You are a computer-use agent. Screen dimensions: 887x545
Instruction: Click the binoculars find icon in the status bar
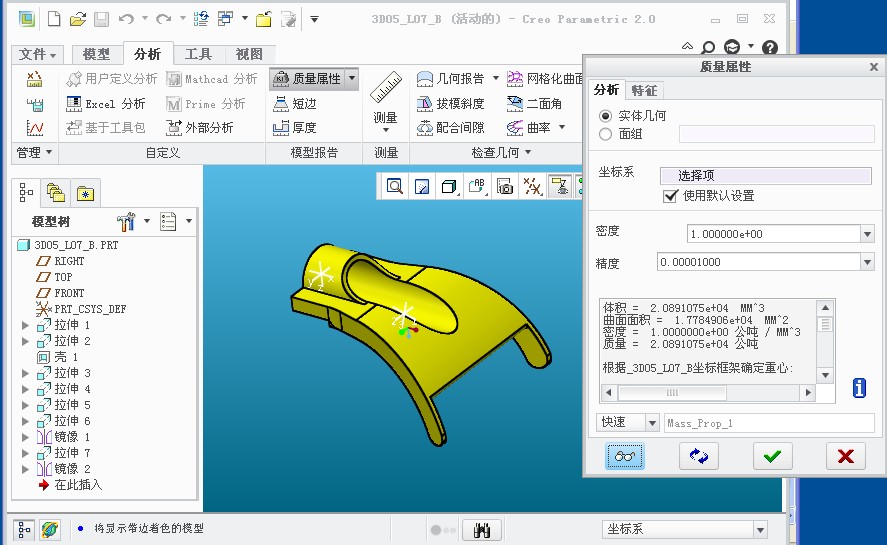[x=482, y=529]
